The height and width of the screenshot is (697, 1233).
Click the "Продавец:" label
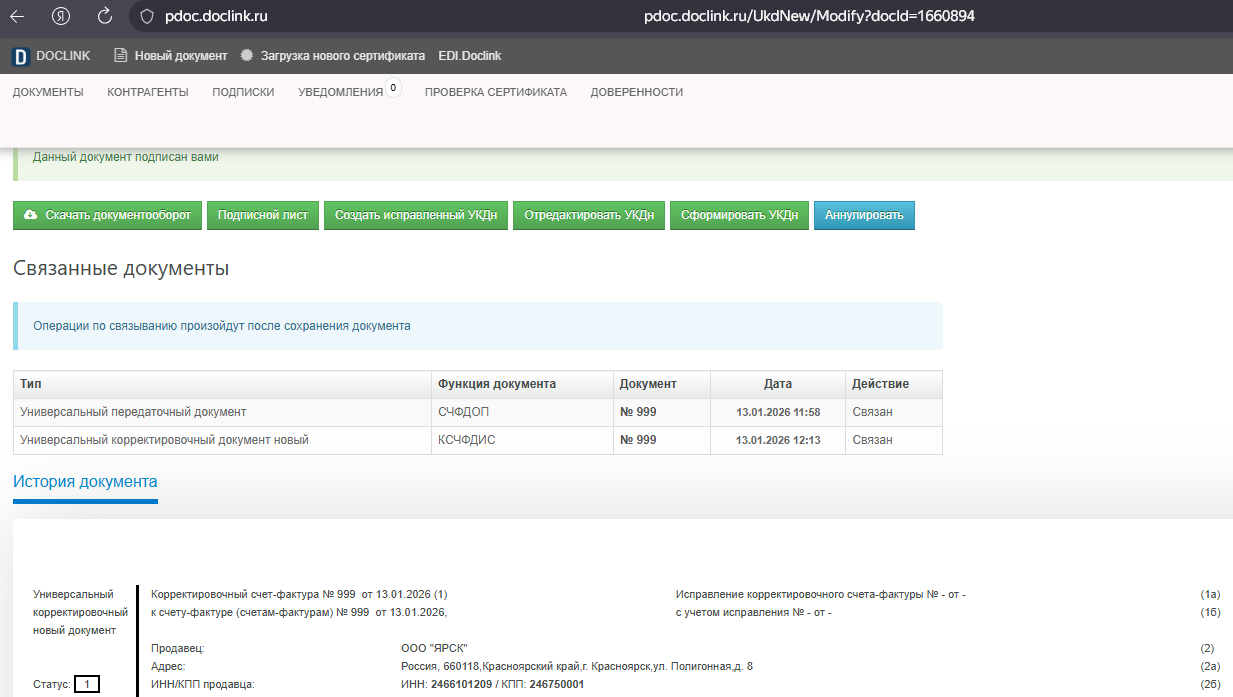point(178,648)
